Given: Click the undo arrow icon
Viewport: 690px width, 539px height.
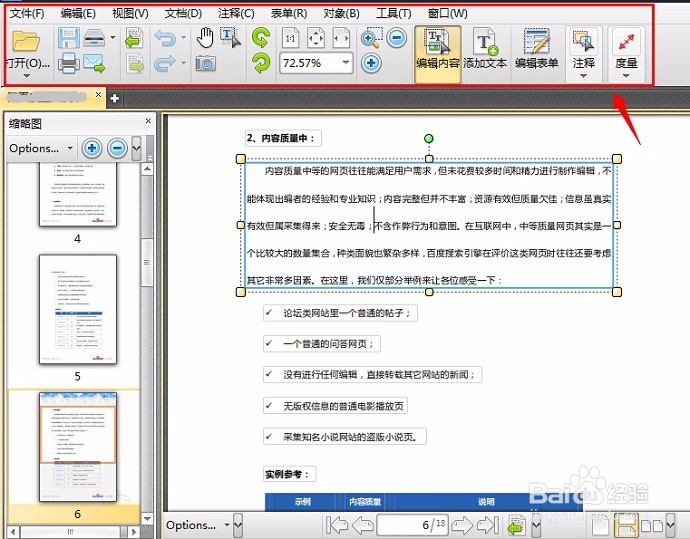Looking at the screenshot, I should coord(165,38).
